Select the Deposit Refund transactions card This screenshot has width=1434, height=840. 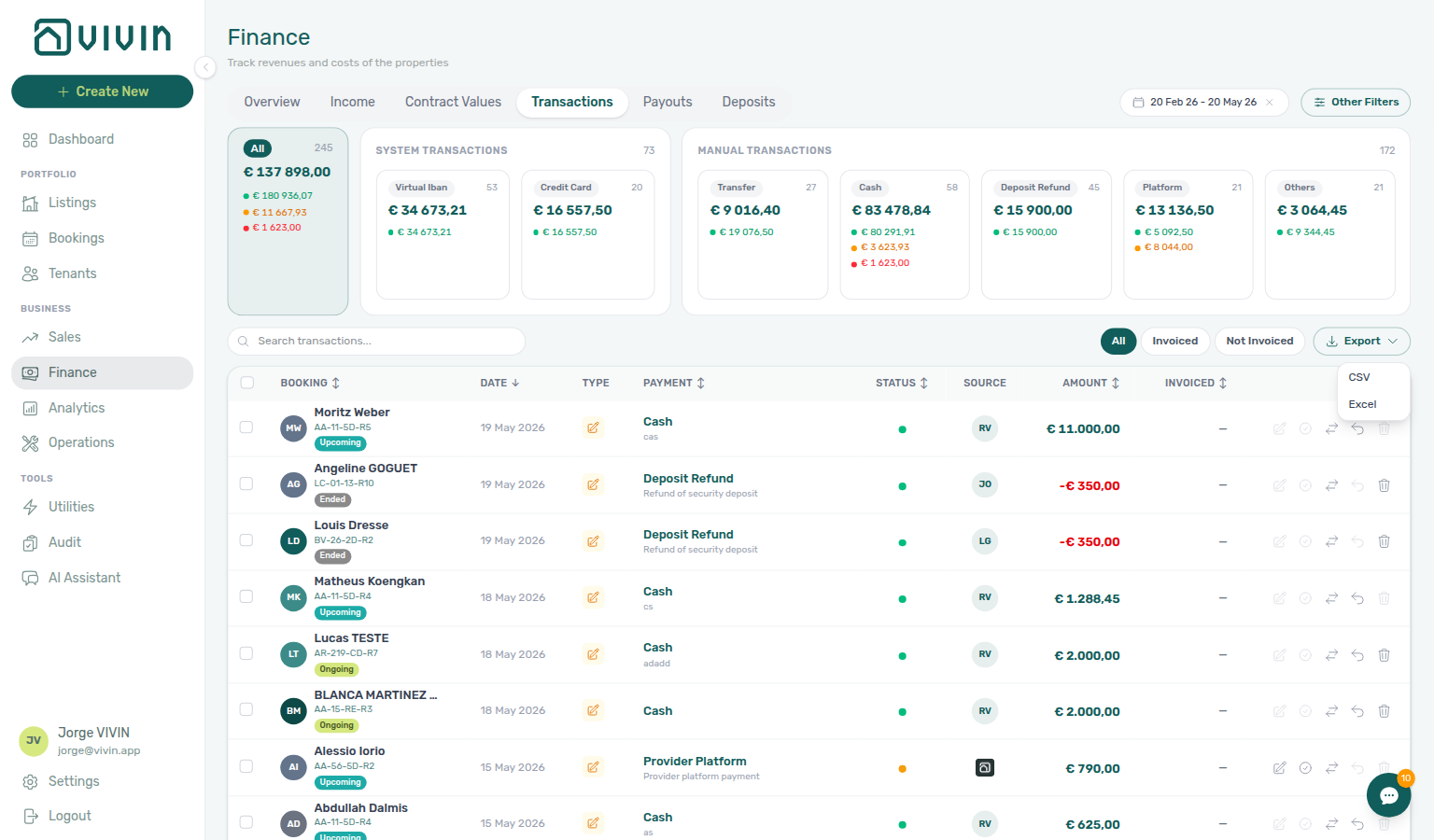coord(1047,234)
